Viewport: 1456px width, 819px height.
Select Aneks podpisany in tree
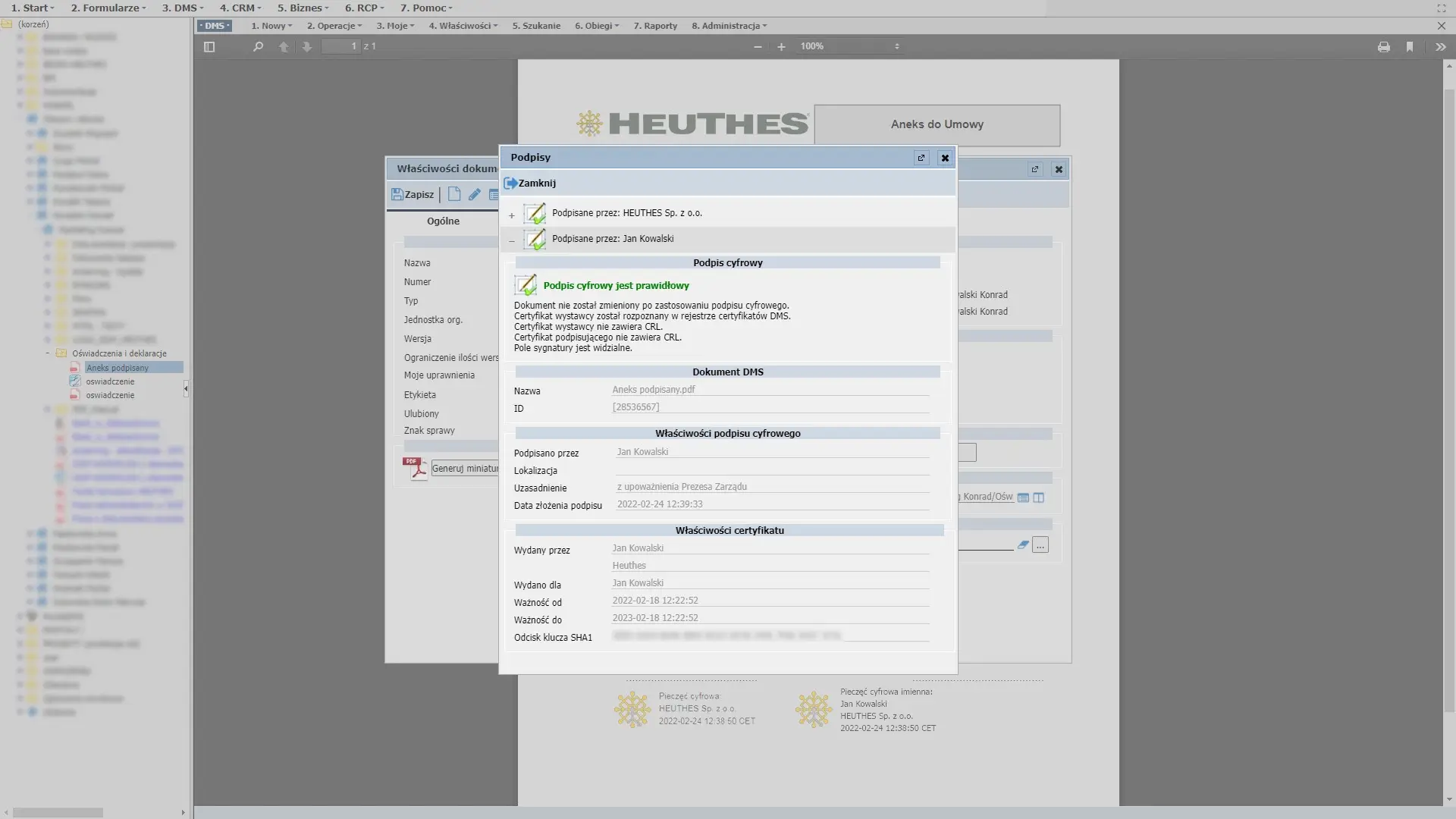pos(118,368)
